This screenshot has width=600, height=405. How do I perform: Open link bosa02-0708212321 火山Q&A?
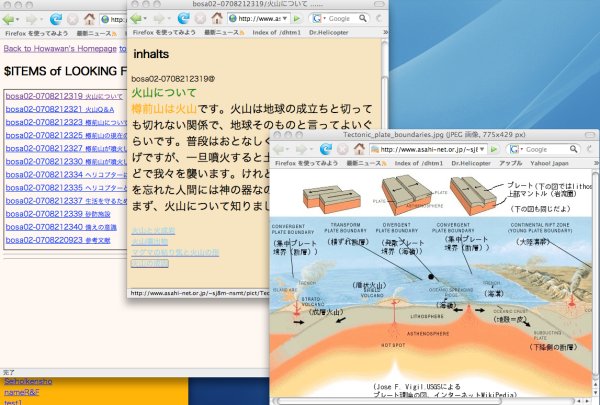(x=60, y=109)
